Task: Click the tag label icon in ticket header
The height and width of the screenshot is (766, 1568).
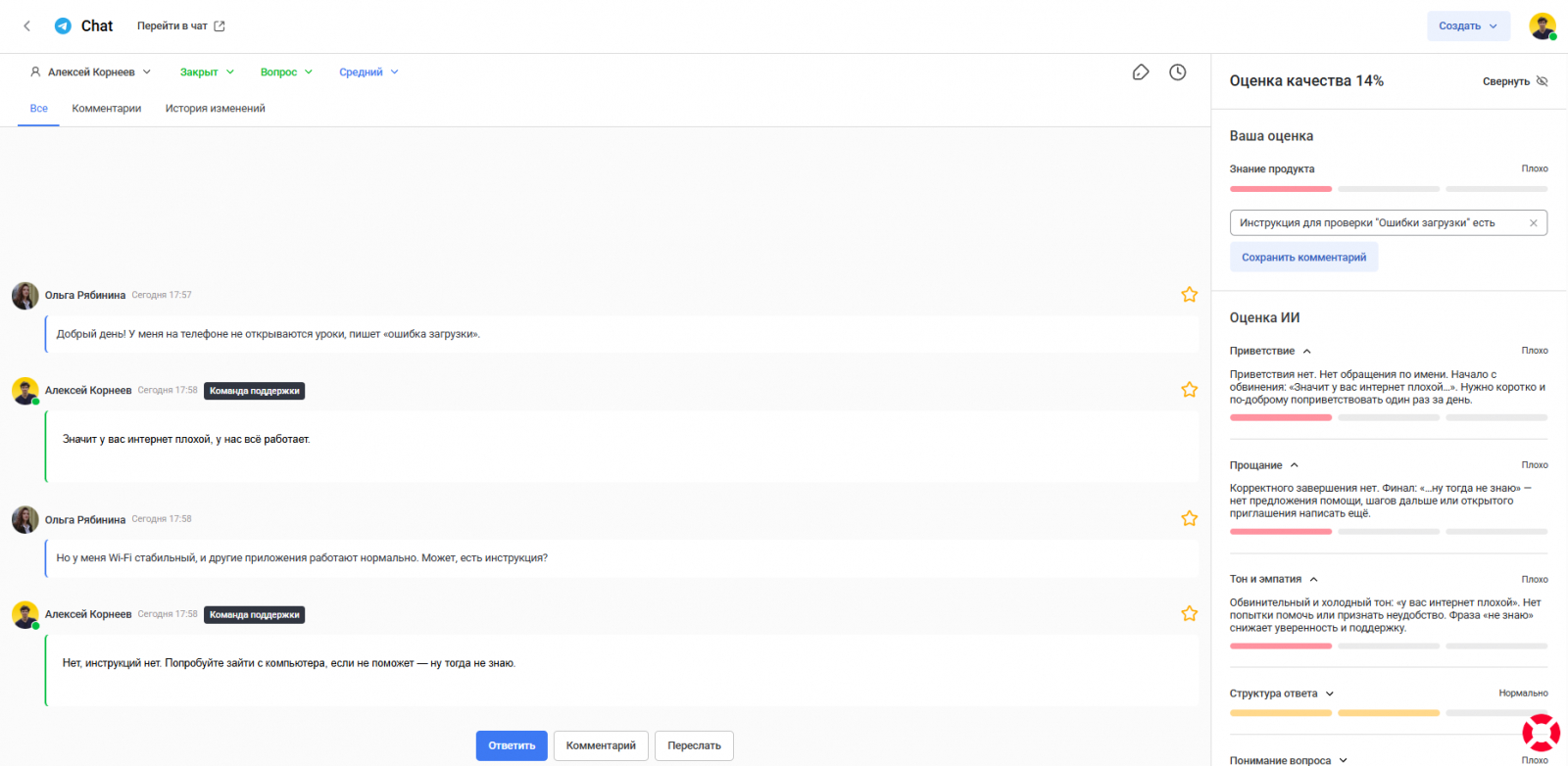Action: tap(1141, 72)
